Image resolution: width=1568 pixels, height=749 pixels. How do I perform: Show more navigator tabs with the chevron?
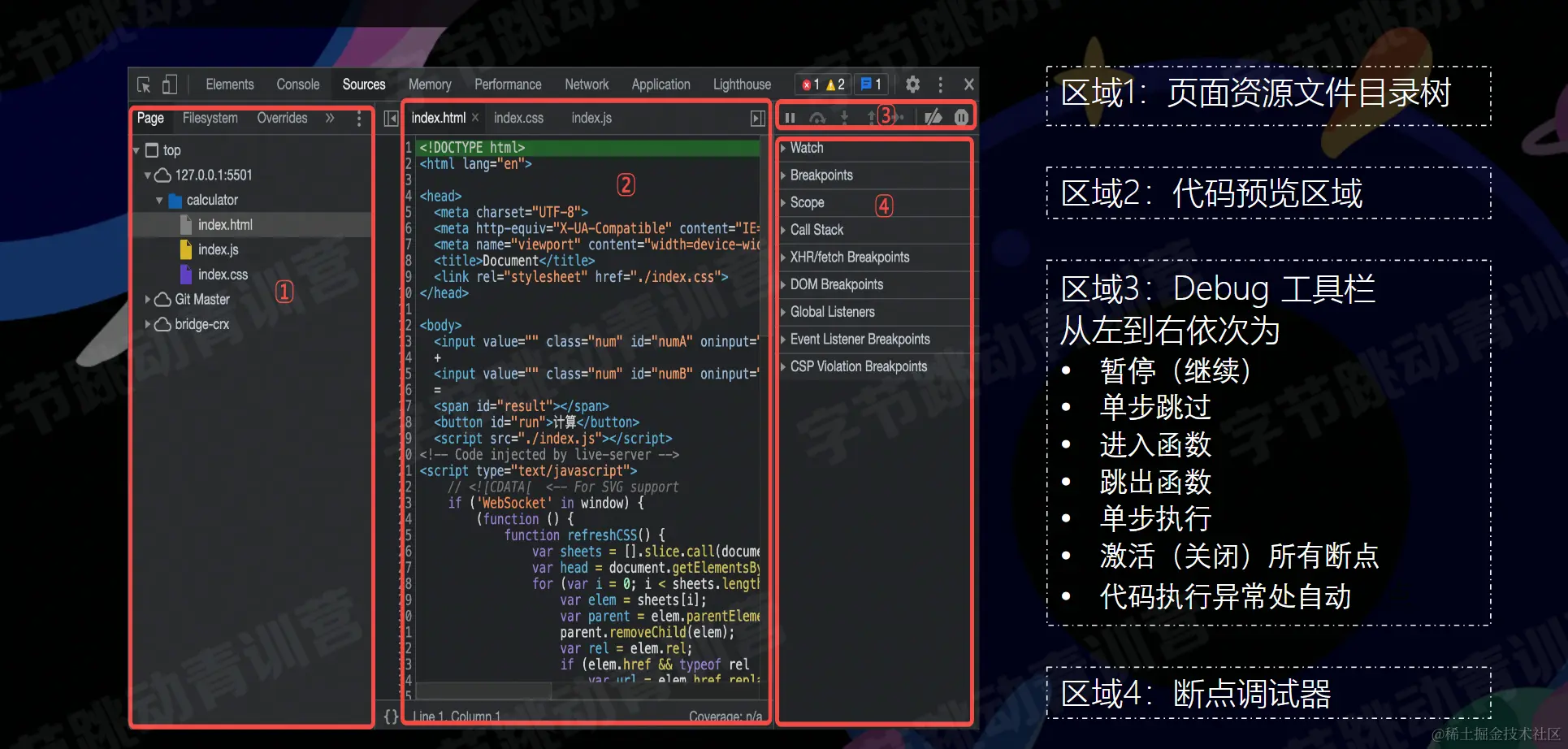coord(330,118)
